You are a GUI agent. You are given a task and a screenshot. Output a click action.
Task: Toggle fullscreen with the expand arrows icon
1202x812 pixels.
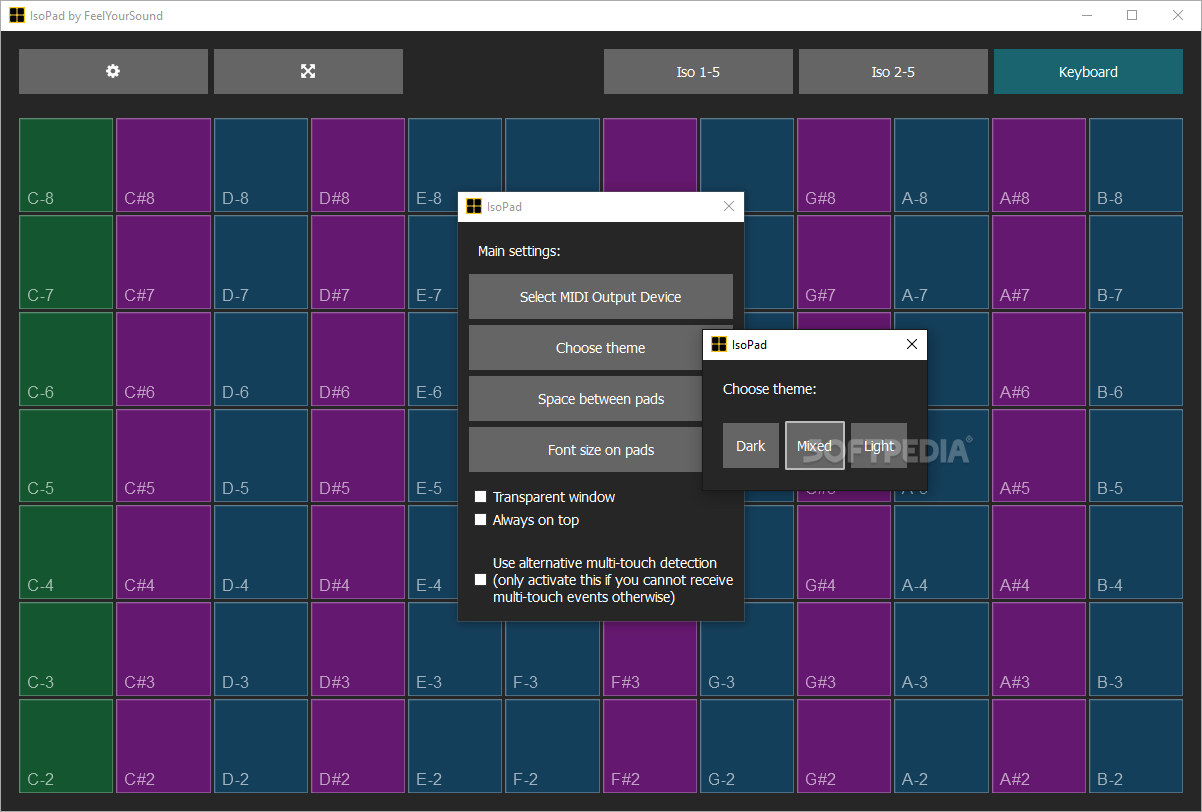[x=308, y=72]
